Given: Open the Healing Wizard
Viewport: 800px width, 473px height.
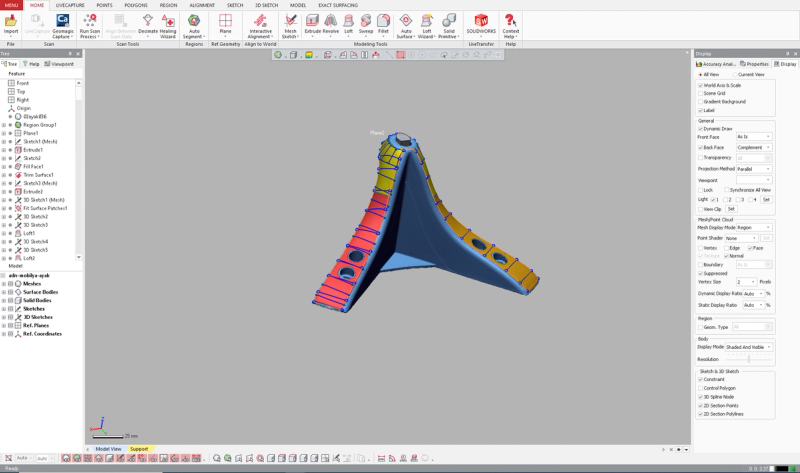Looking at the screenshot, I should tap(168, 26).
